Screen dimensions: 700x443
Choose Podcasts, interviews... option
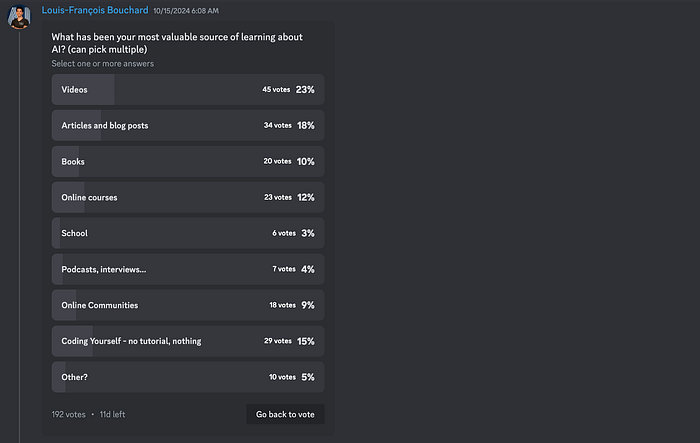click(x=188, y=269)
